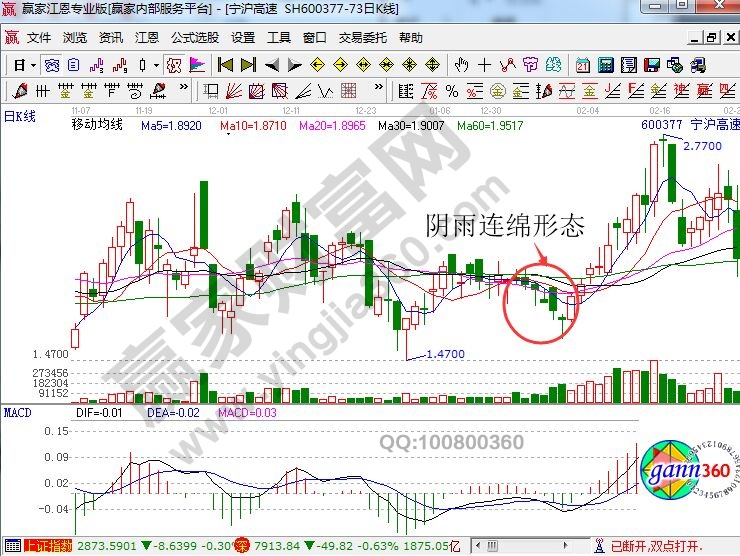Click the MACD indicator label

17,412
